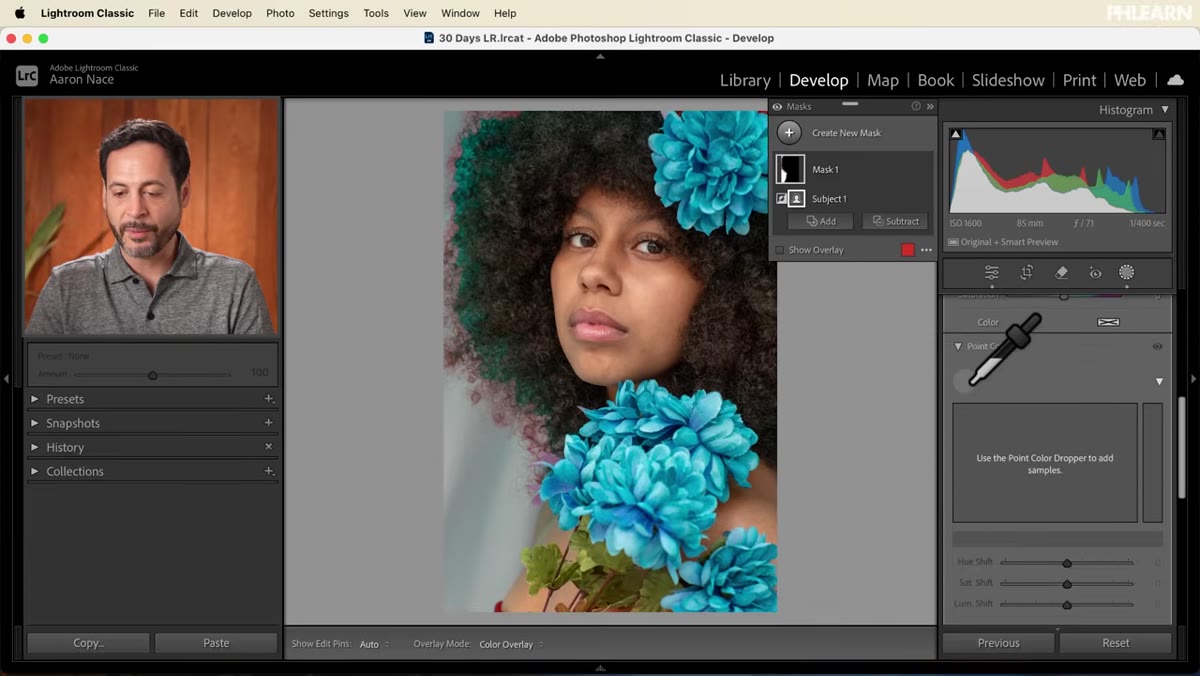The image size is (1200, 676).
Task: Switch to the Library module
Action: tap(745, 80)
